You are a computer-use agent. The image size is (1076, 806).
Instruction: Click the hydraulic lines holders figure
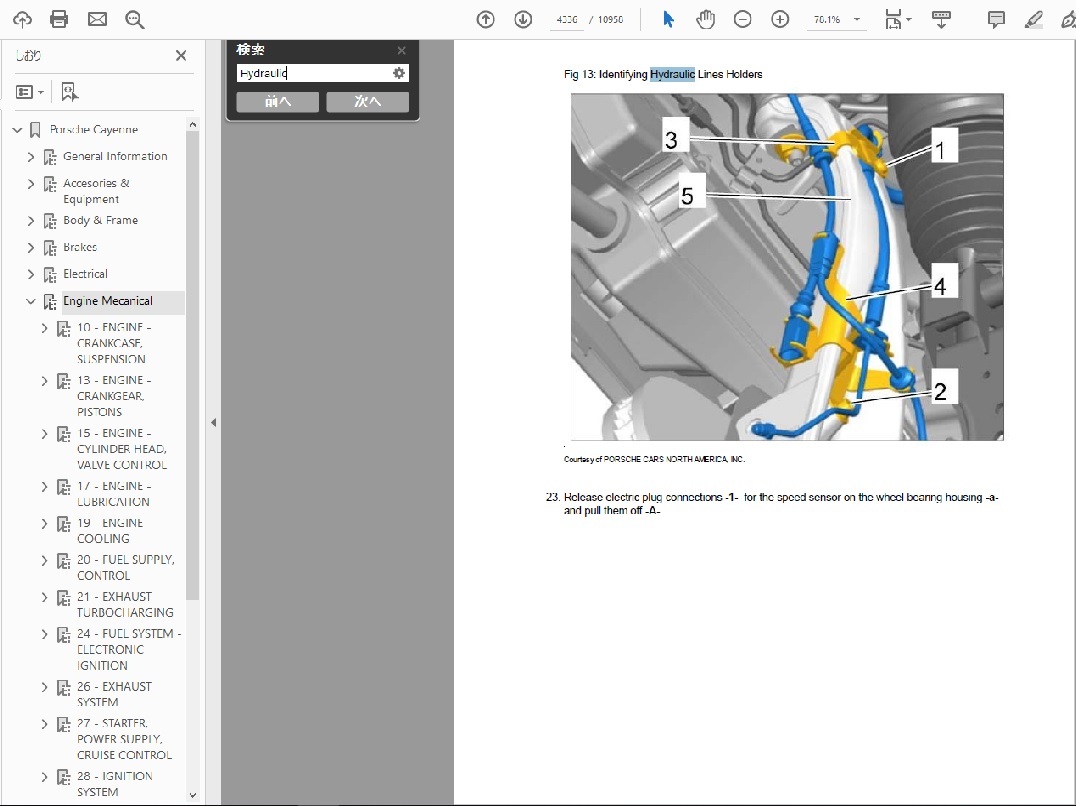click(x=787, y=267)
